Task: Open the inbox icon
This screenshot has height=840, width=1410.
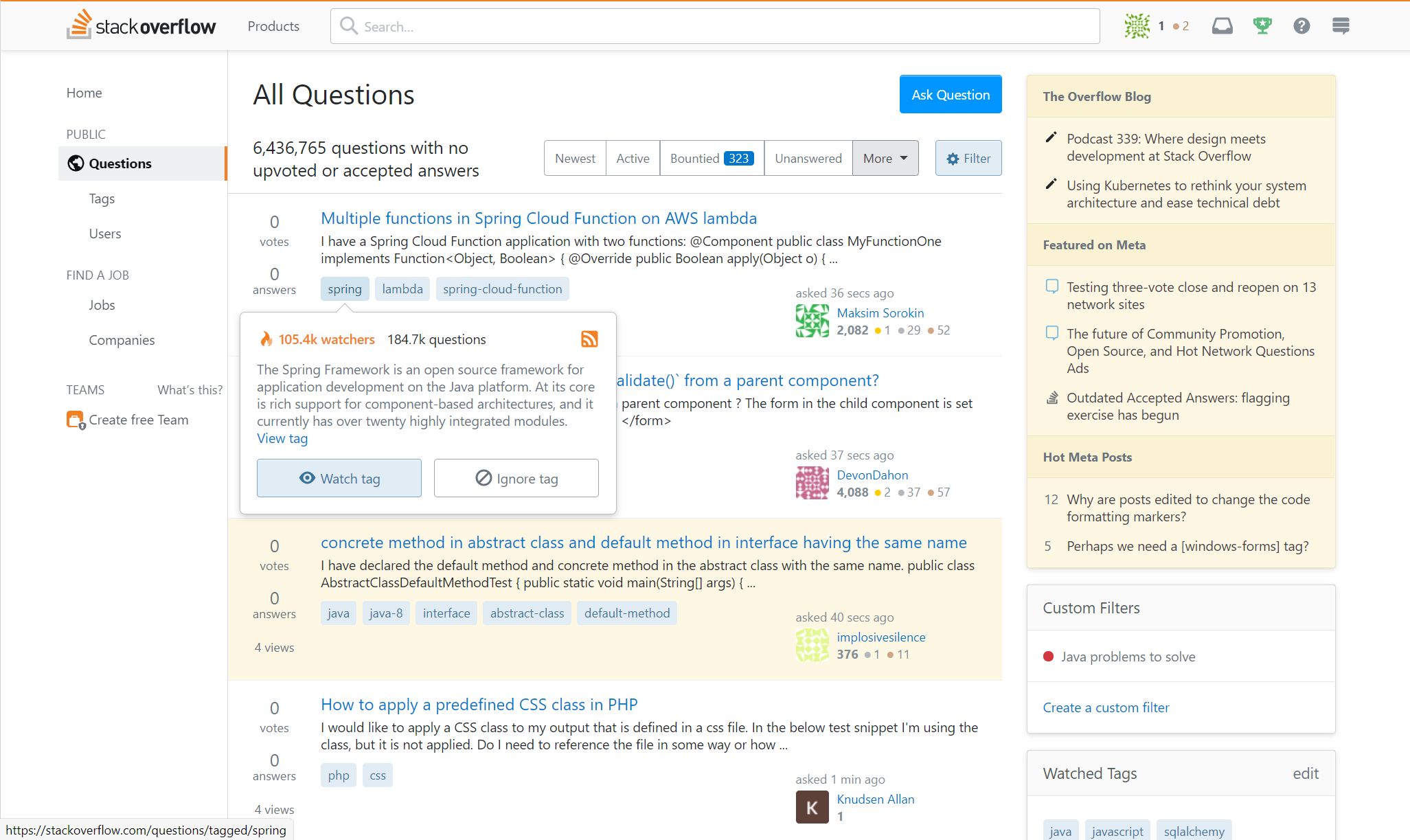Action: 1222,26
